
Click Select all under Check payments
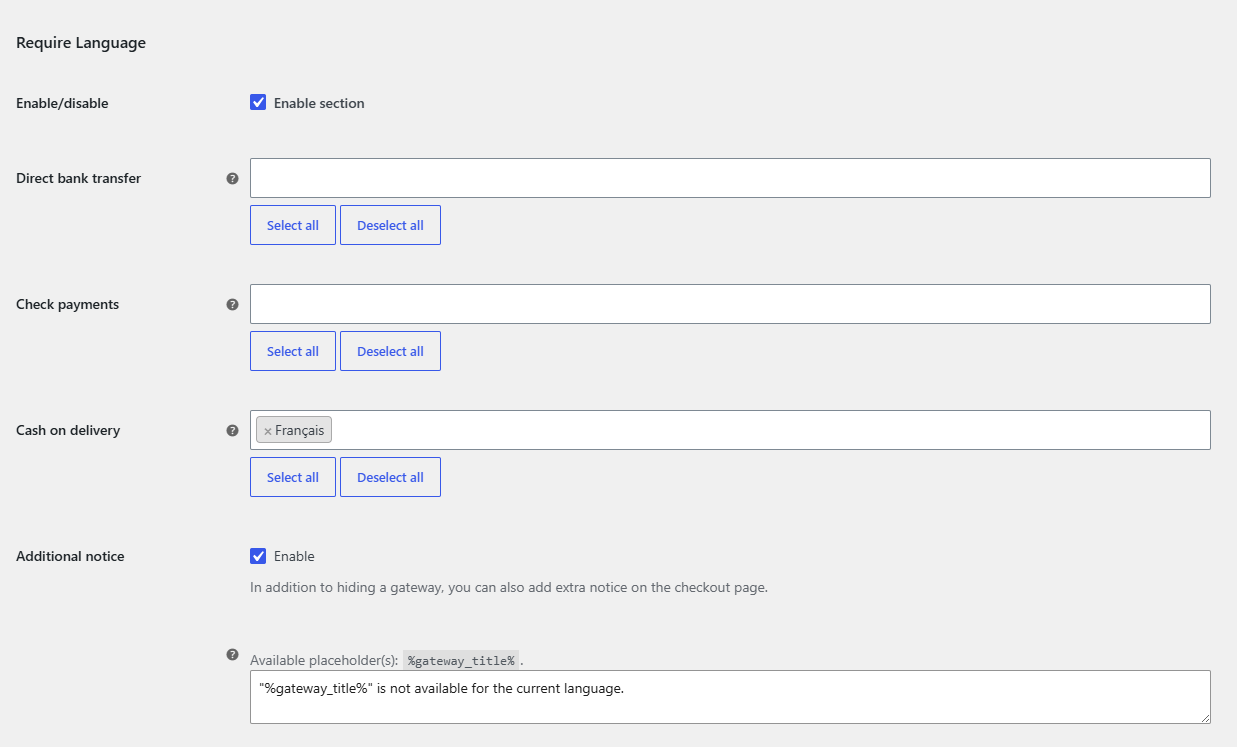pos(293,351)
